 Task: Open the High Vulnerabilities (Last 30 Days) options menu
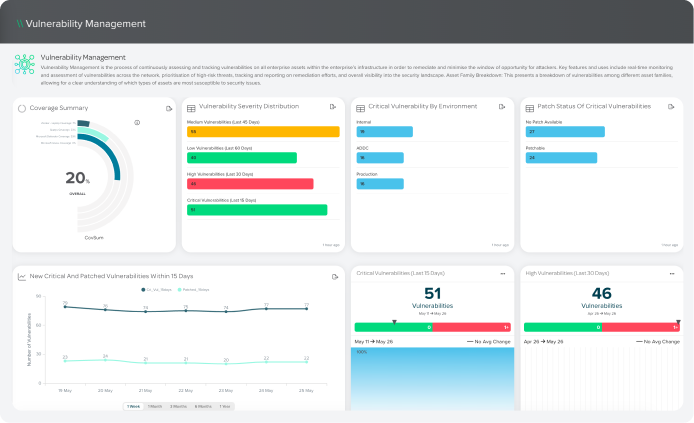pos(672,273)
